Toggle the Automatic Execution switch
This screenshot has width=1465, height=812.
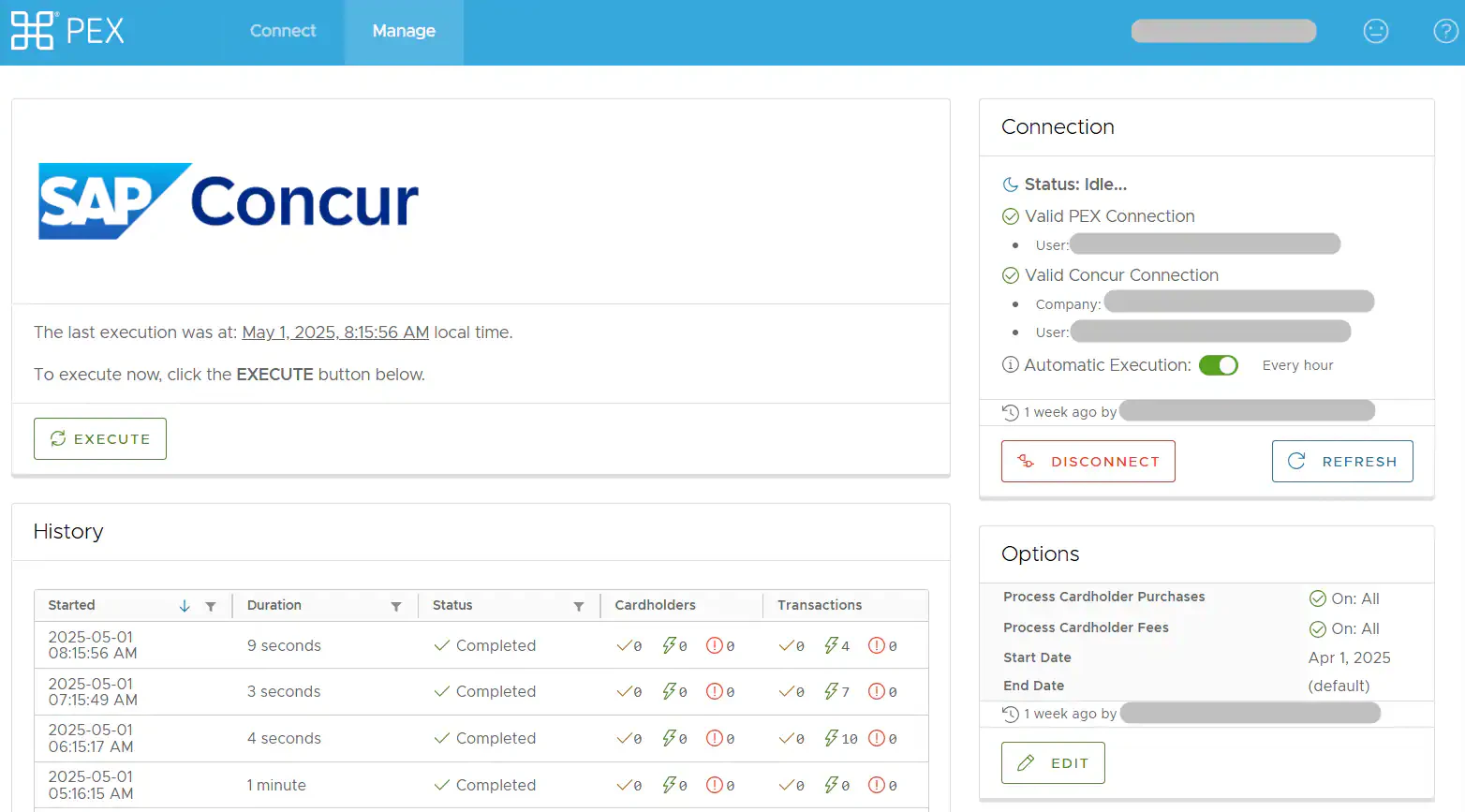pos(1219,365)
